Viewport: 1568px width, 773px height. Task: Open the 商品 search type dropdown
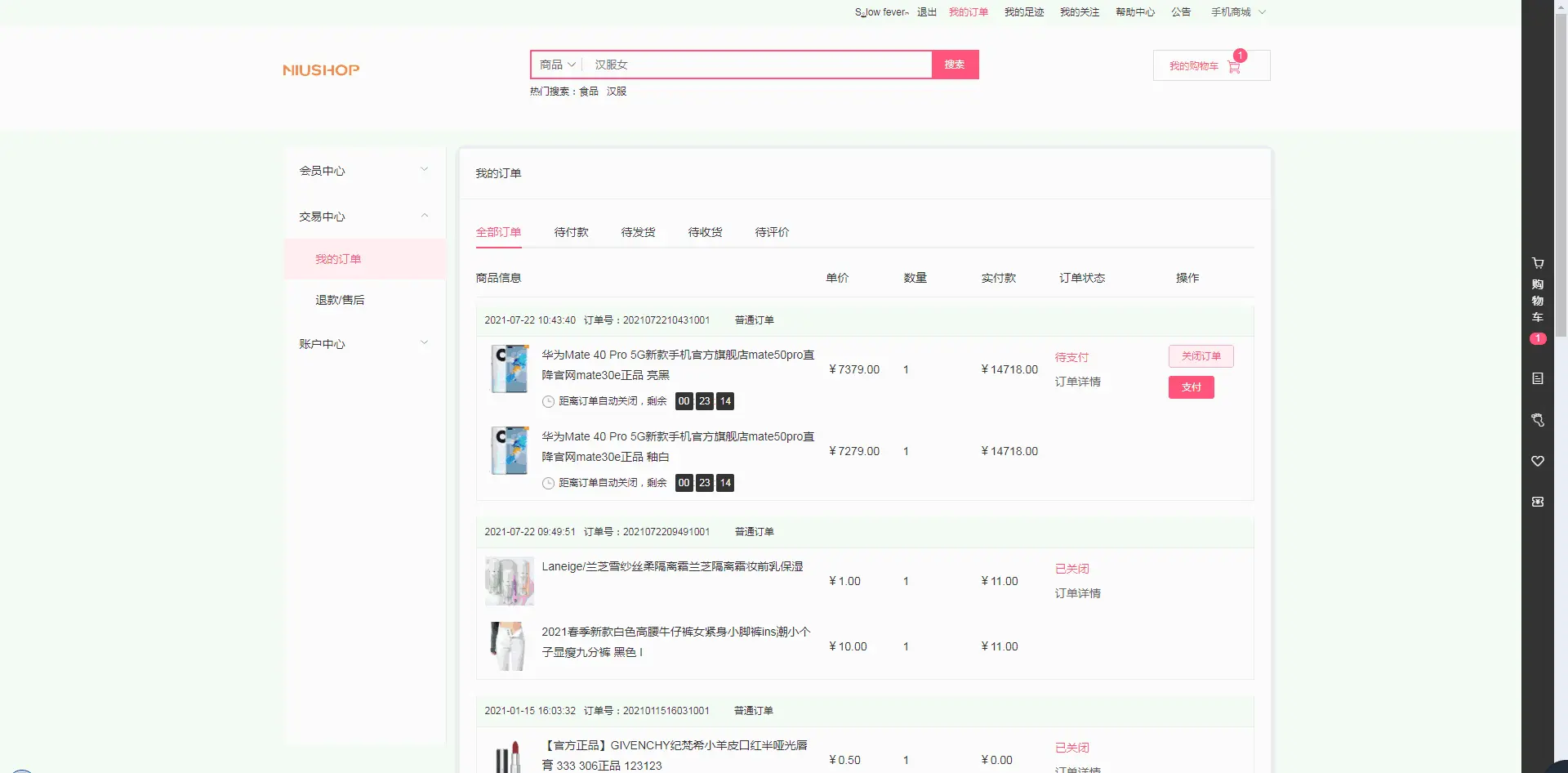pyautogui.click(x=558, y=65)
